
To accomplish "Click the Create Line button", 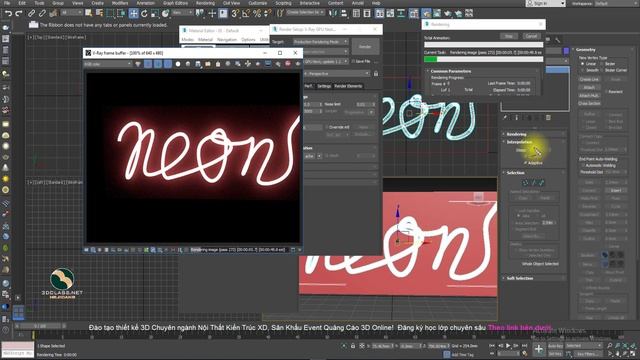I will tap(589, 80).
